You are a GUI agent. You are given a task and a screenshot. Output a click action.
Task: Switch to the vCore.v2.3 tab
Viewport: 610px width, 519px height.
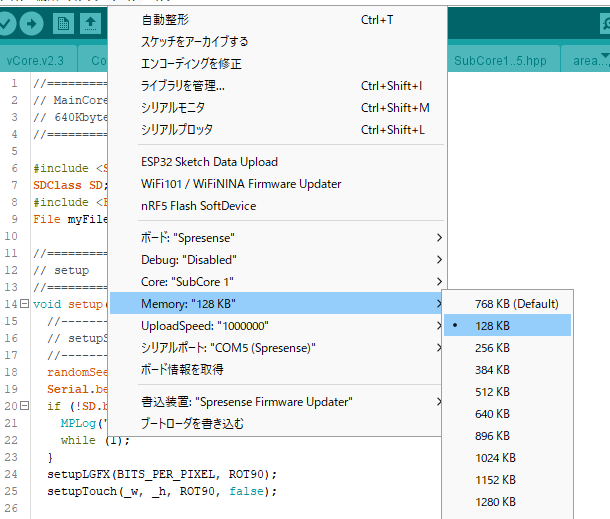tap(36, 61)
